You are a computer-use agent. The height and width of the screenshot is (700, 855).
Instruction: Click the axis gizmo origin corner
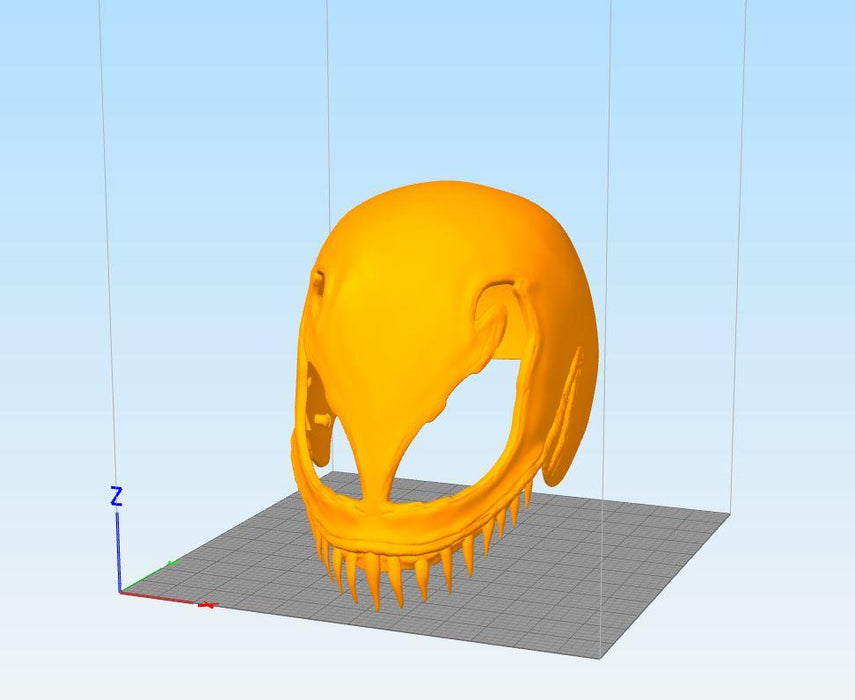coord(119,592)
